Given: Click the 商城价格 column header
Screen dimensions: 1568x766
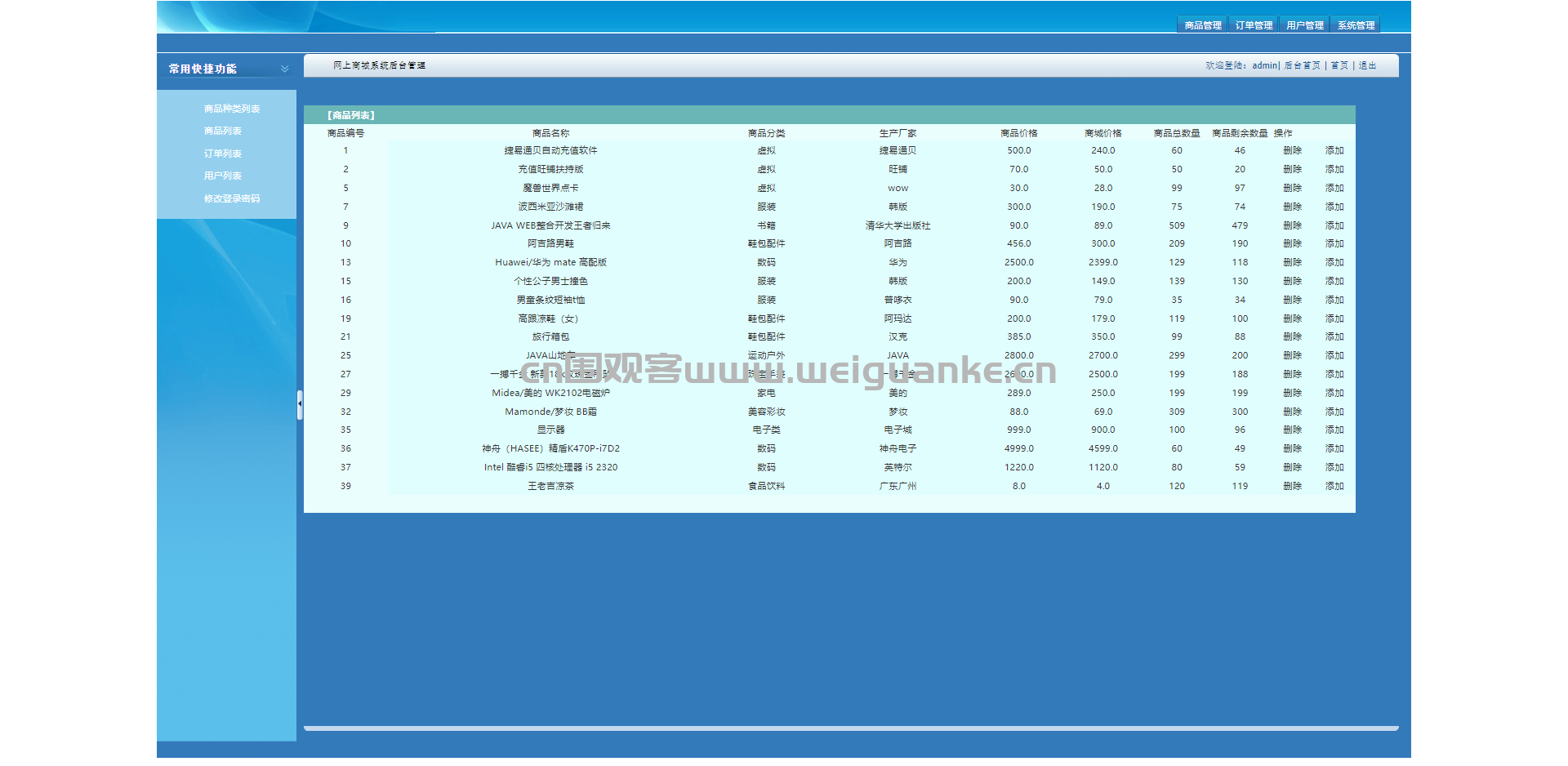Looking at the screenshot, I should [1102, 133].
